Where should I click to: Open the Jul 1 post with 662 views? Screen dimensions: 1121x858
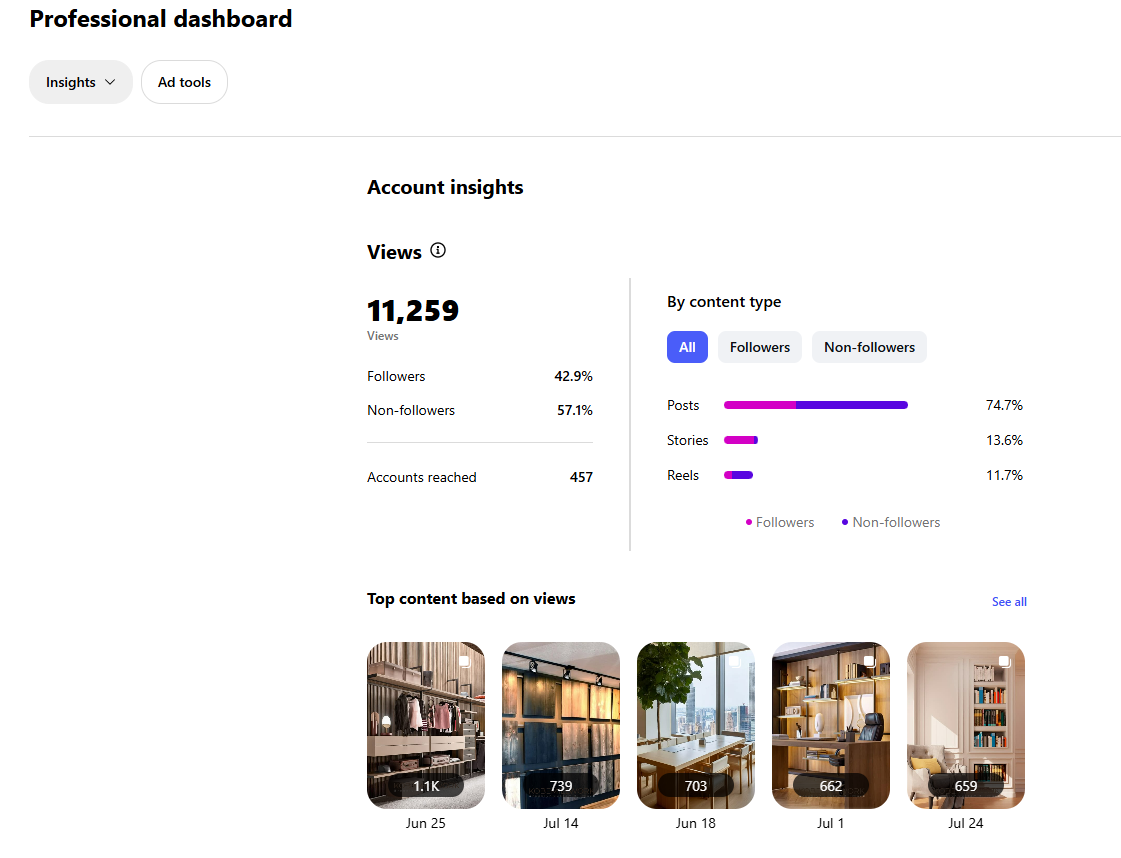(831, 725)
